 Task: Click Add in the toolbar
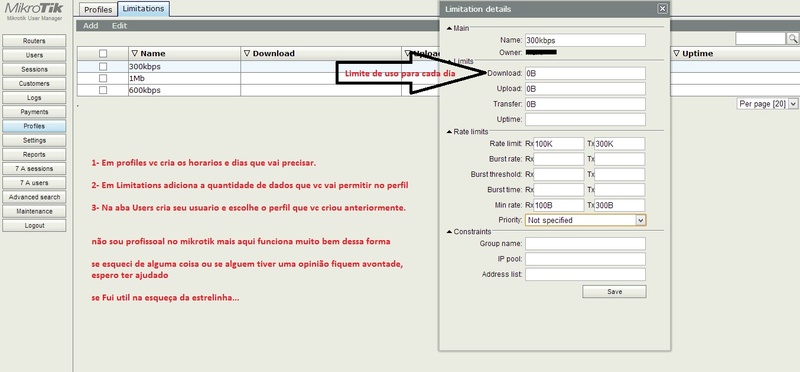pyautogui.click(x=91, y=26)
